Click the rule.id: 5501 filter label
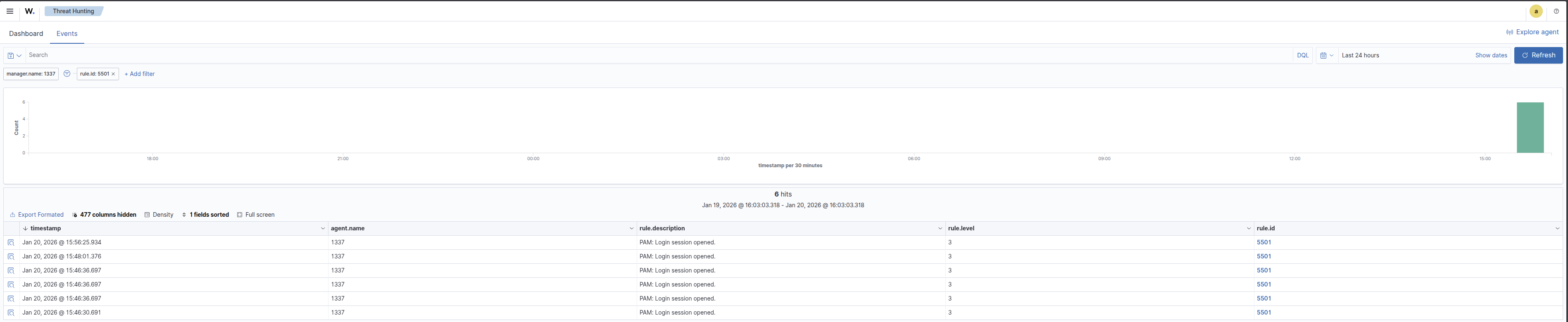The width and height of the screenshot is (1568, 322). coord(94,73)
